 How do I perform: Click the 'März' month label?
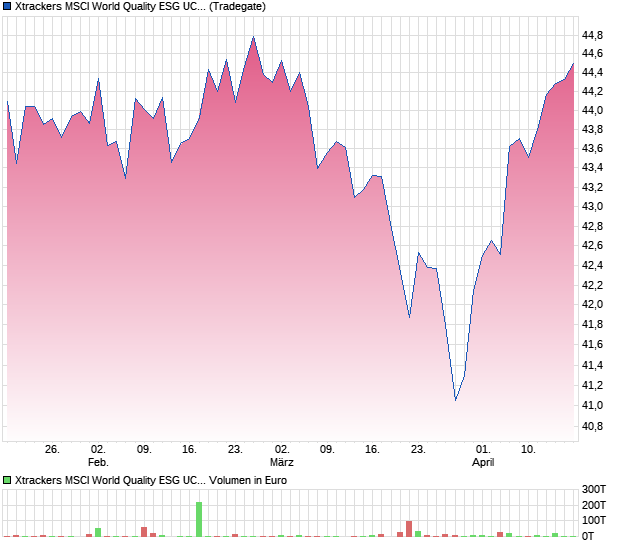tap(282, 462)
